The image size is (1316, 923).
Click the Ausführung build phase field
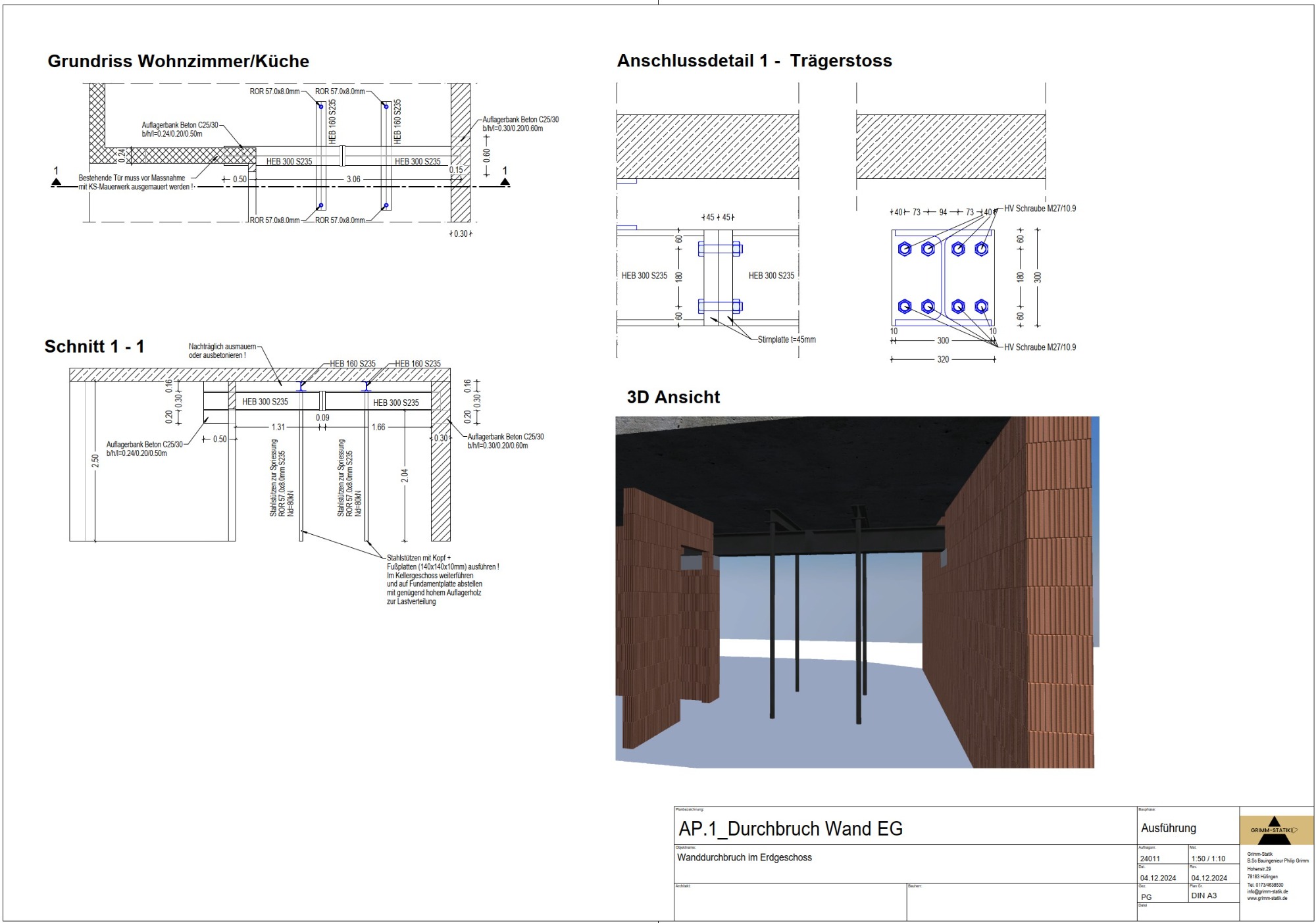(x=1168, y=828)
